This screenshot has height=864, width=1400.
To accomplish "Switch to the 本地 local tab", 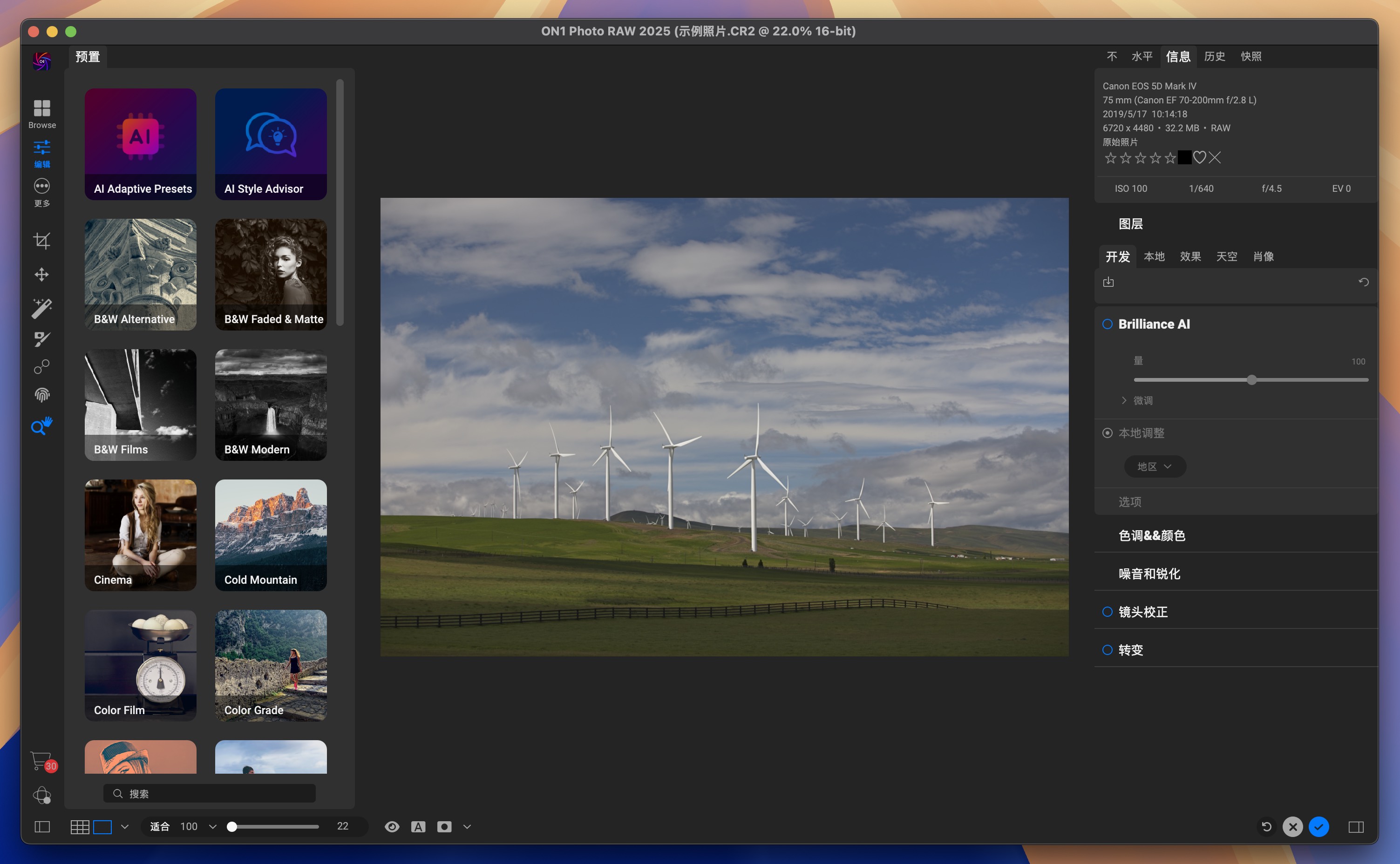I will [1153, 257].
